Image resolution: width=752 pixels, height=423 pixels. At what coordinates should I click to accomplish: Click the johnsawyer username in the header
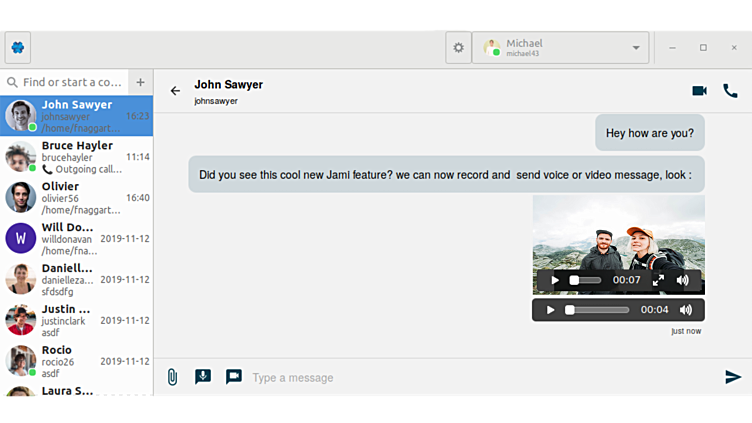tap(216, 101)
